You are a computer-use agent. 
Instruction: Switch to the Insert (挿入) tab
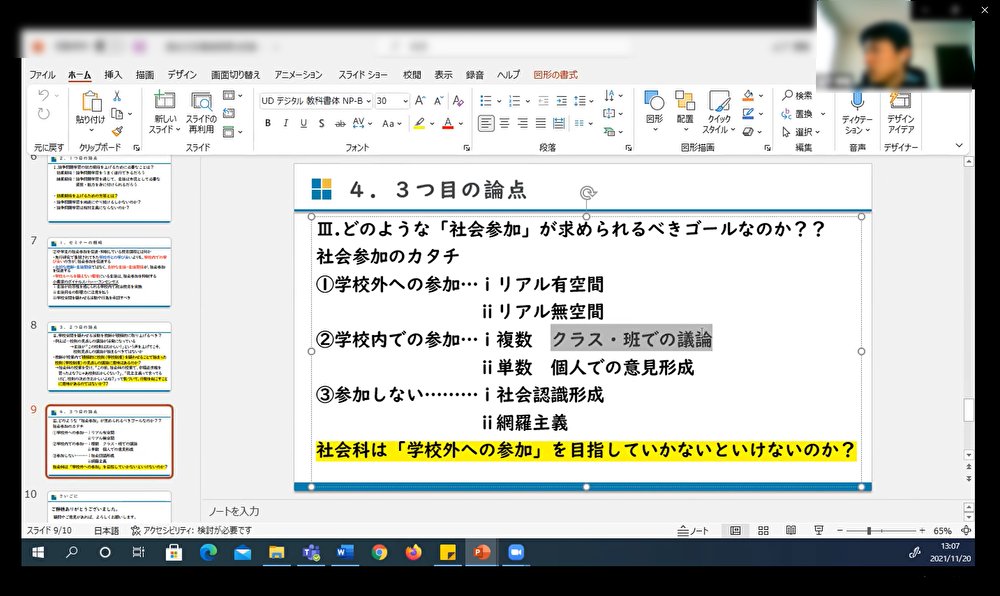click(x=113, y=75)
